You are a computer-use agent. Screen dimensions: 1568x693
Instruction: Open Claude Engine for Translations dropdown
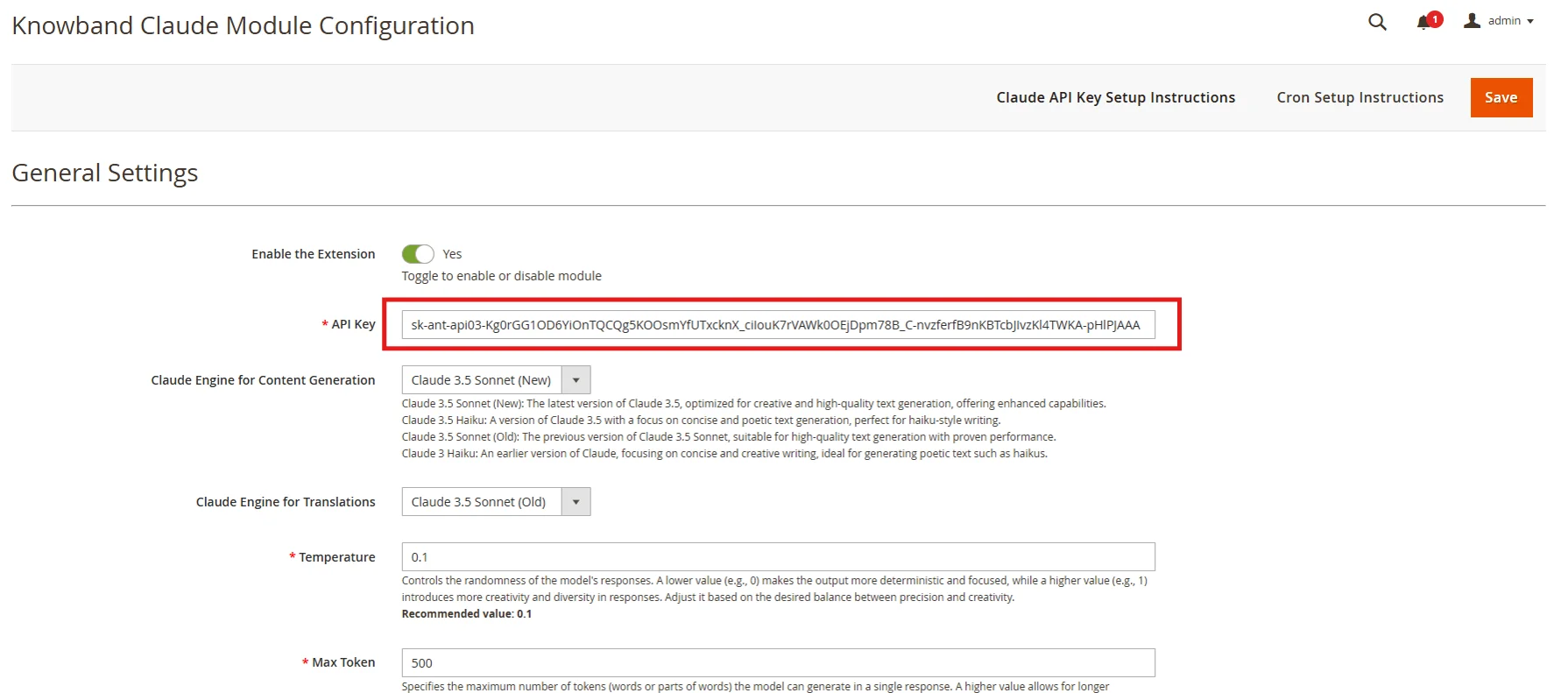496,502
